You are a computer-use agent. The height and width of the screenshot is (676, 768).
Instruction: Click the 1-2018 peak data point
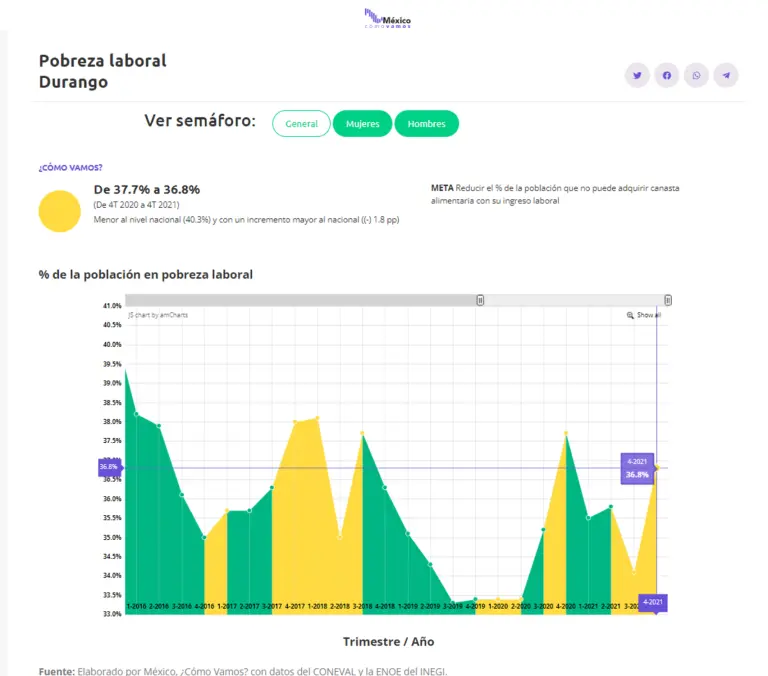[317, 418]
